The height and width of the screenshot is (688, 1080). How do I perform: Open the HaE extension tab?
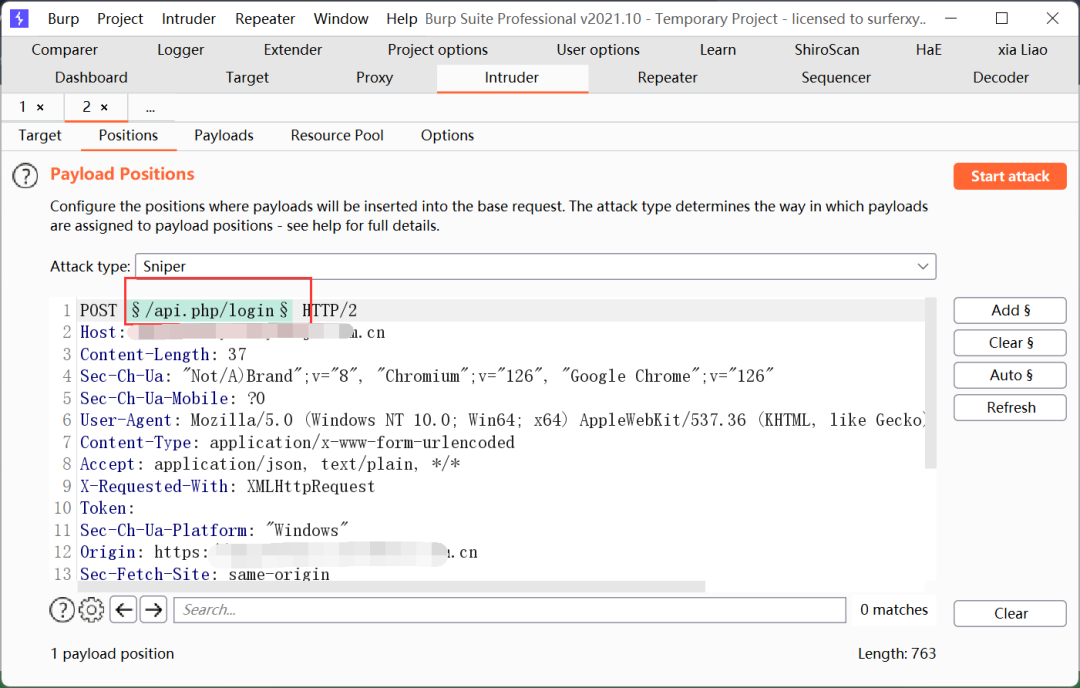pyautogui.click(x=928, y=50)
